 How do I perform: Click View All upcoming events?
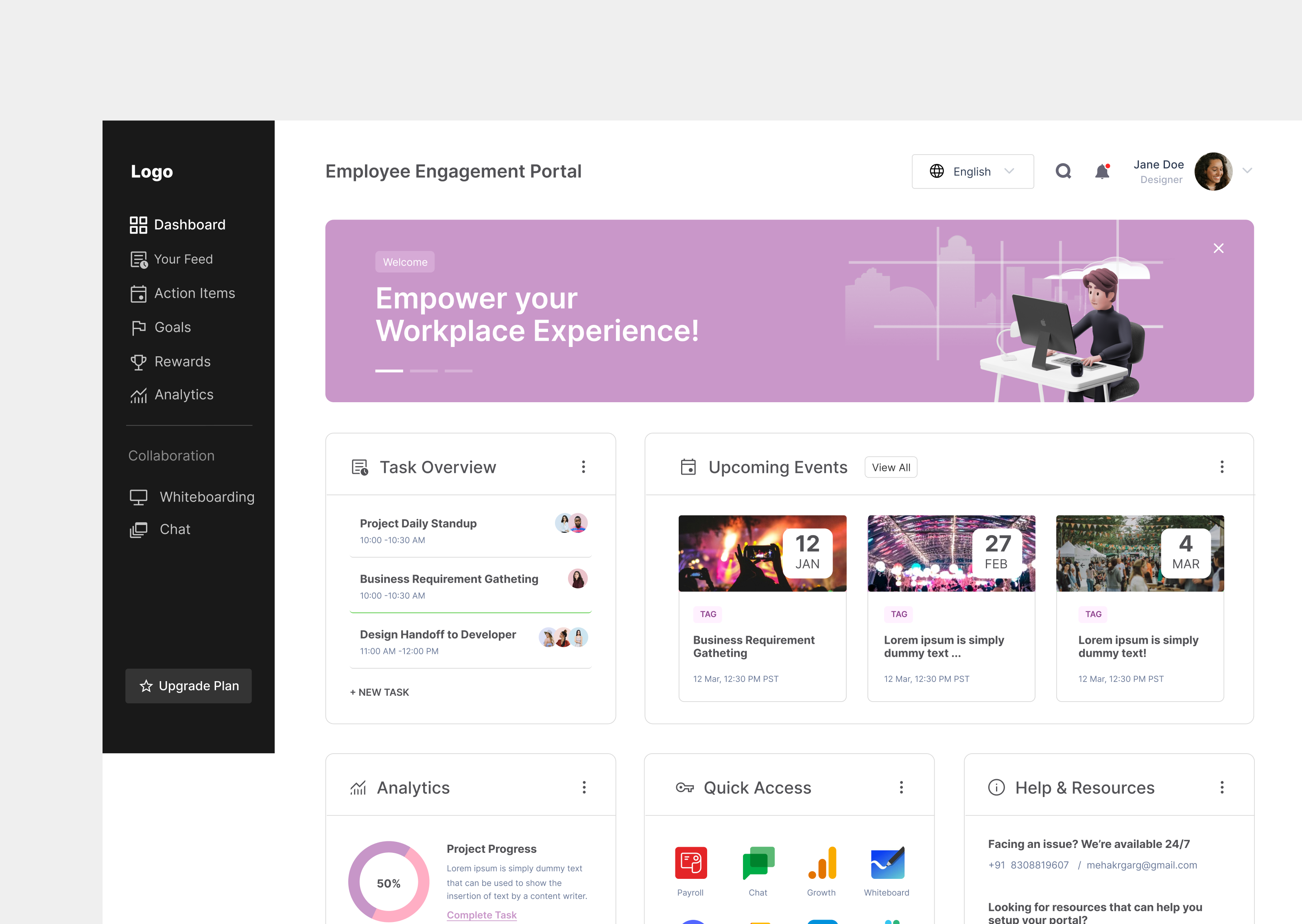[x=891, y=467]
